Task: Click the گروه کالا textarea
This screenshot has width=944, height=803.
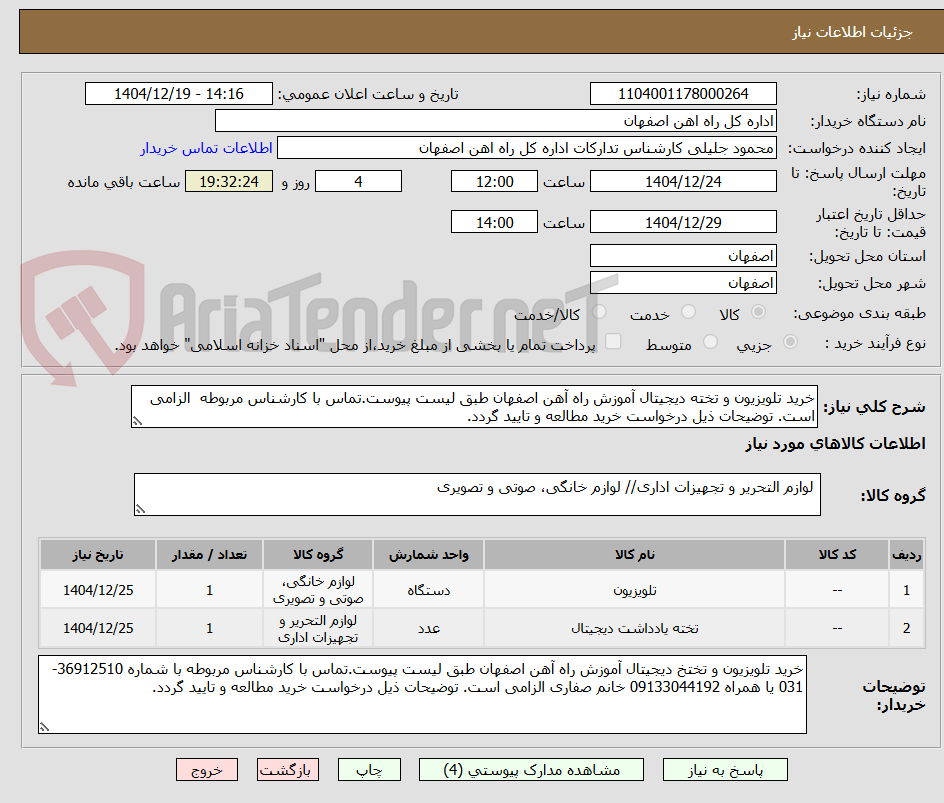Action: (477, 494)
